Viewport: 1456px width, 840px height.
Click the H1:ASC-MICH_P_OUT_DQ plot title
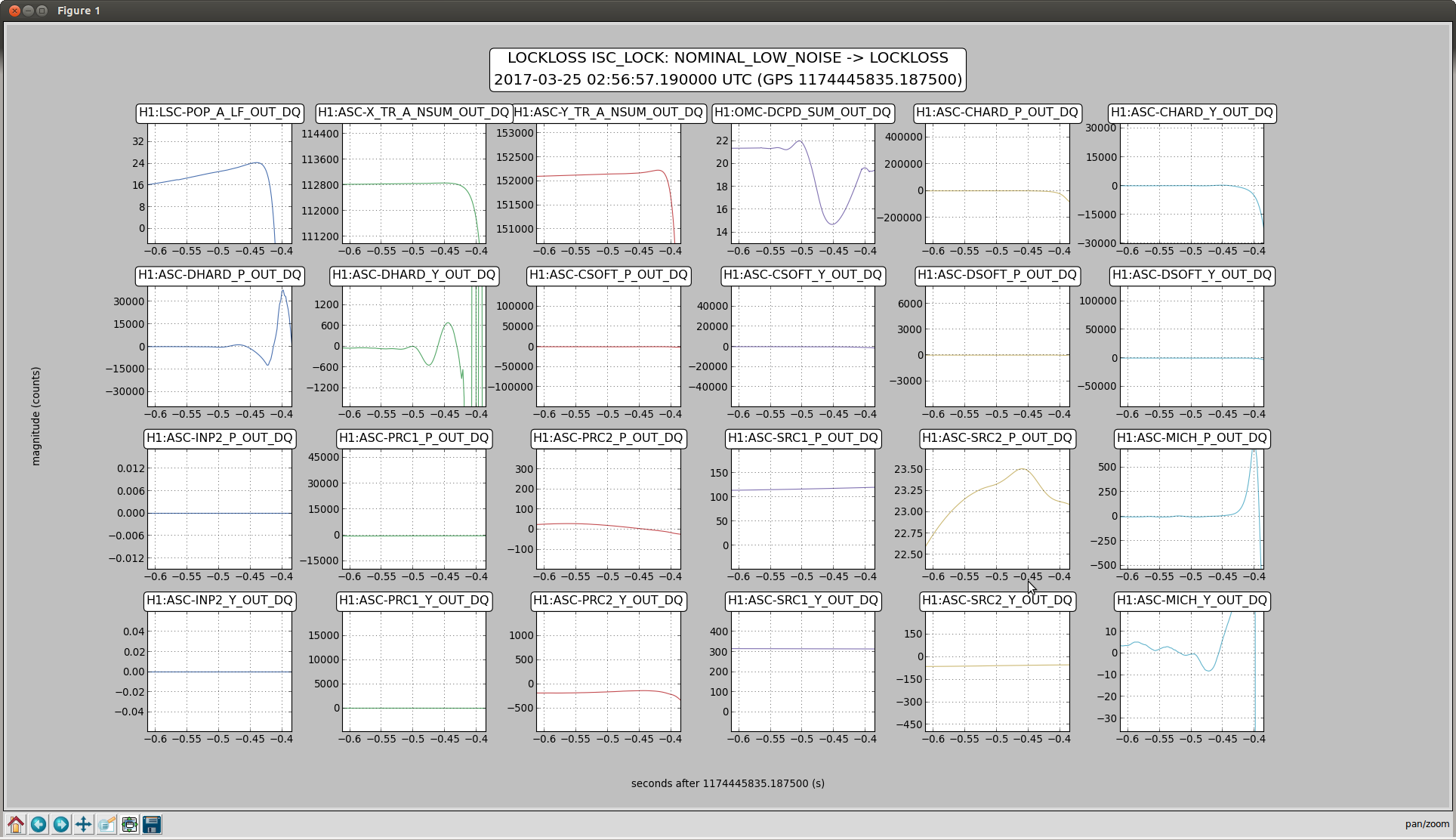tap(1192, 438)
